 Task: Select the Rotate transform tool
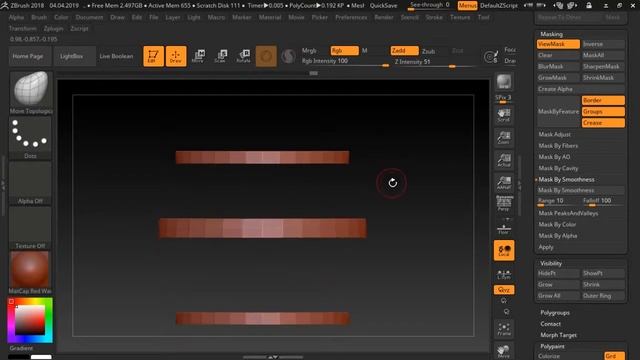pyautogui.click(x=244, y=56)
